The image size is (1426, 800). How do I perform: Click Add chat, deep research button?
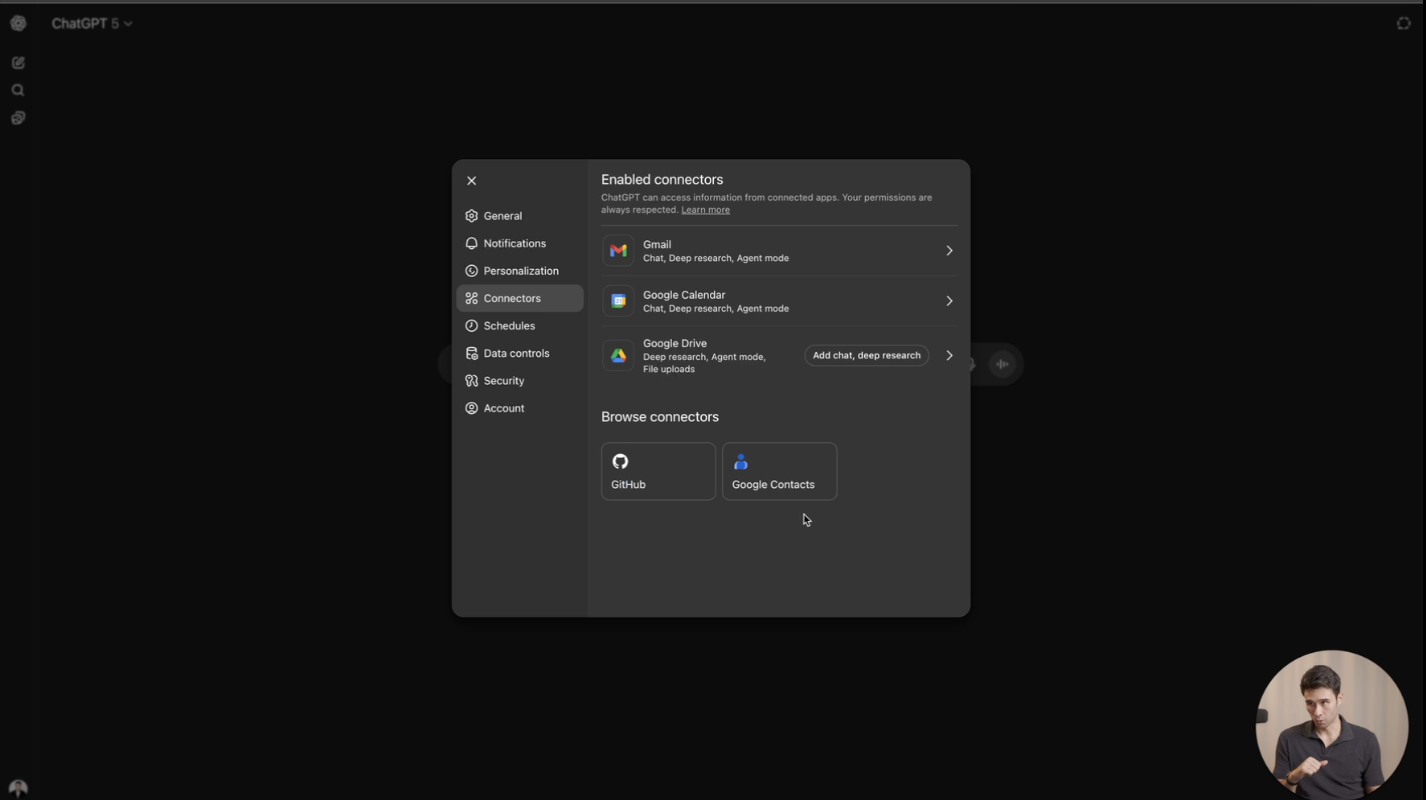[x=866, y=355]
